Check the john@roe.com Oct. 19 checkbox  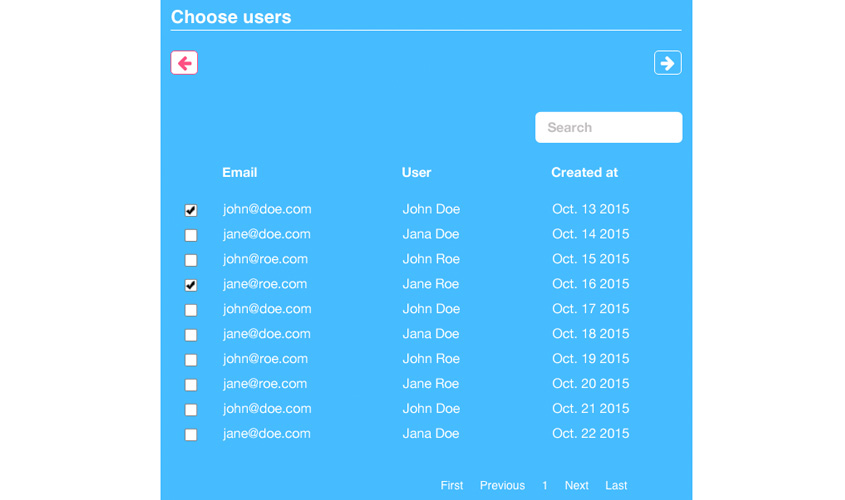click(x=191, y=360)
